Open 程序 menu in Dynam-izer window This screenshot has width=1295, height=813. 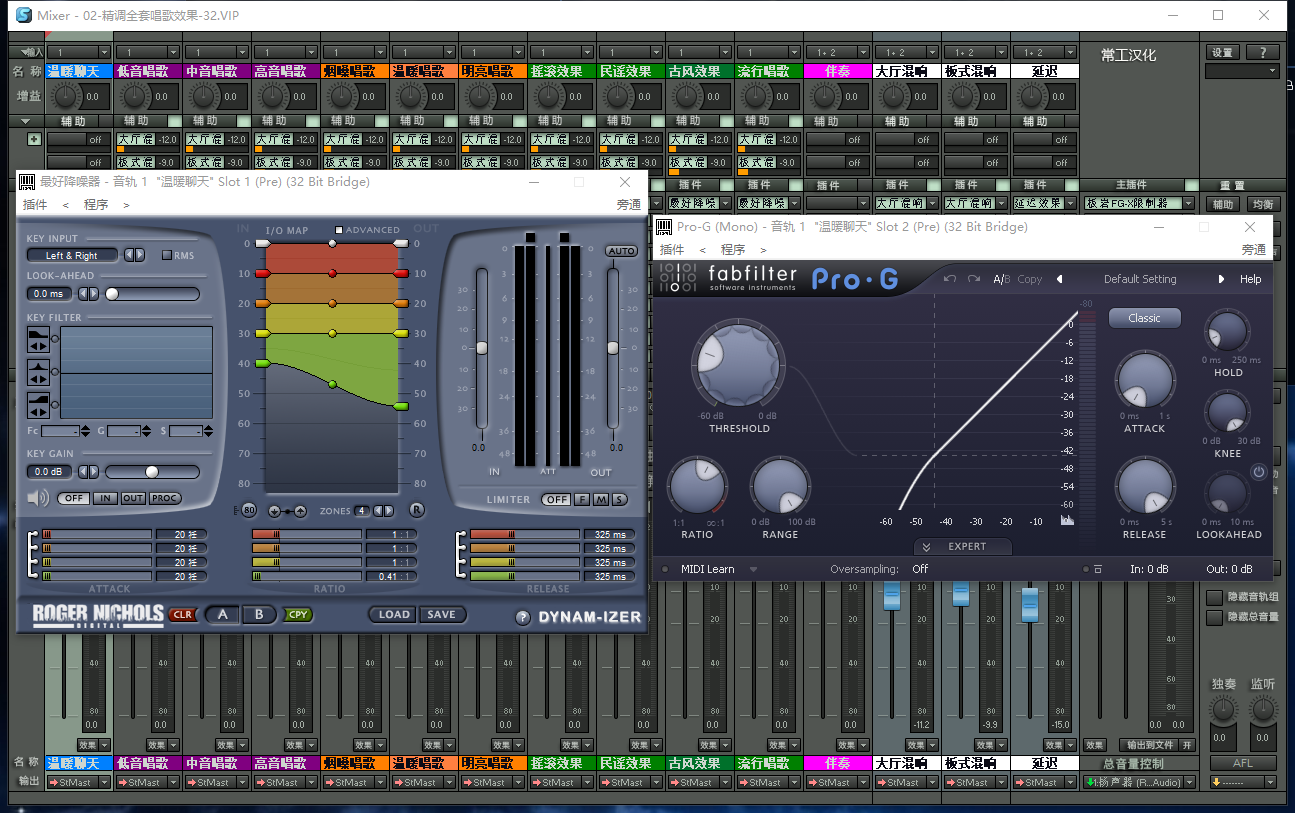(x=96, y=204)
